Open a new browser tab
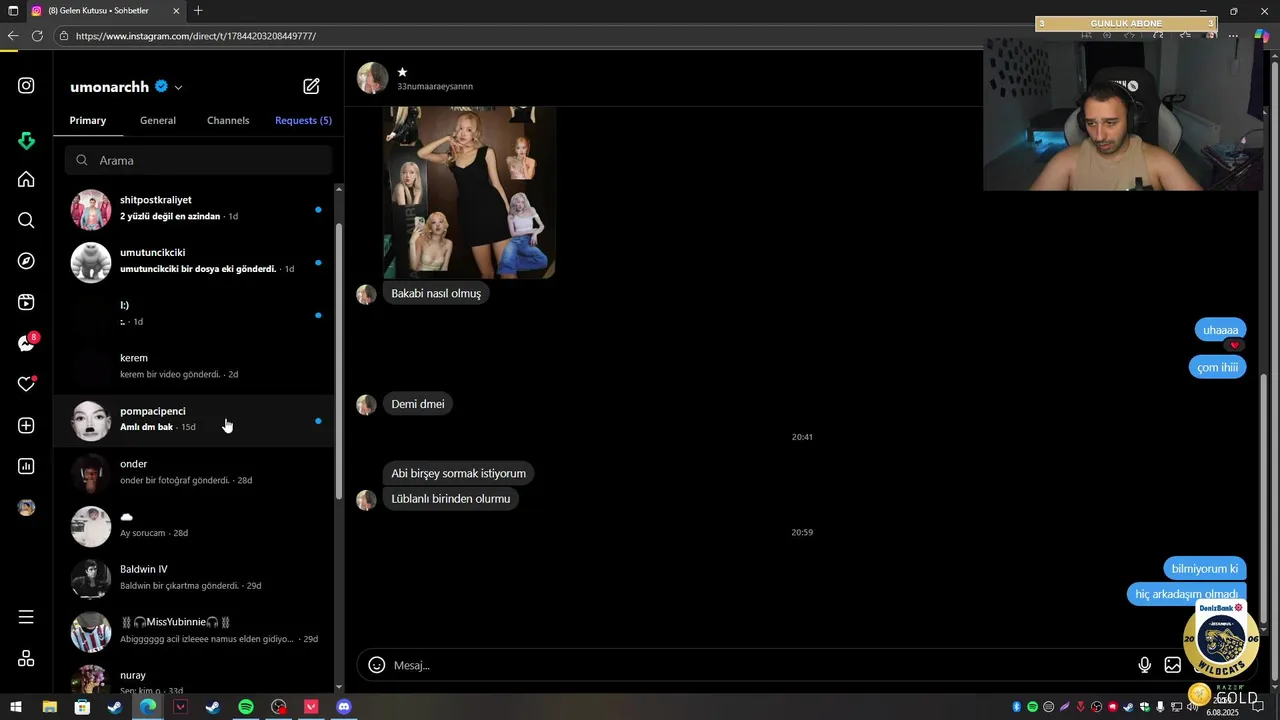This screenshot has width=1280, height=720. [198, 11]
